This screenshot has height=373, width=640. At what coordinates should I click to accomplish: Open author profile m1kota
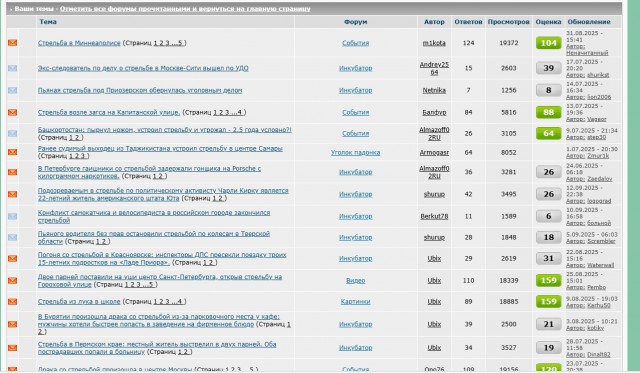click(434, 43)
